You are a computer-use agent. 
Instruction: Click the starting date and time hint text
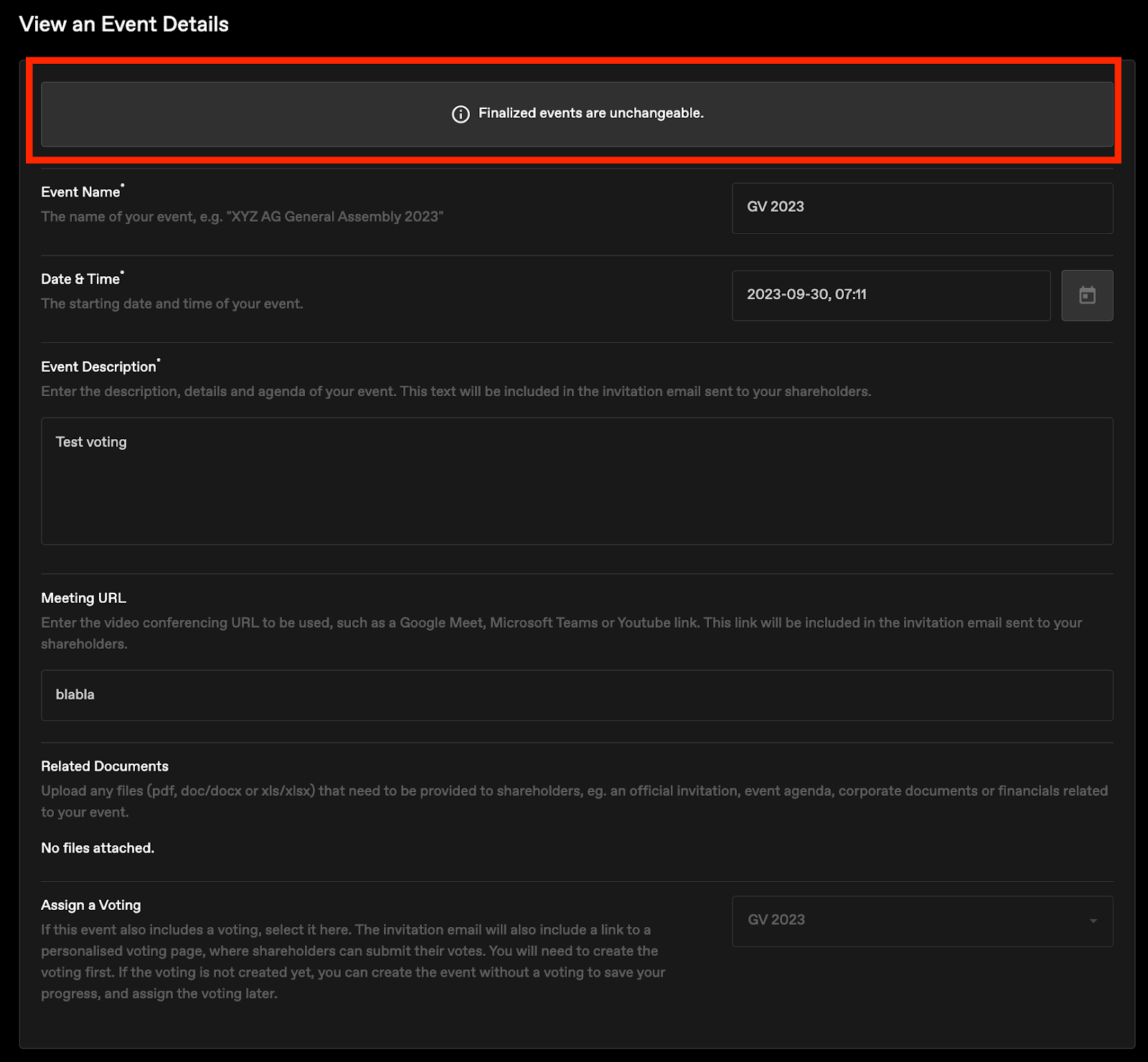click(172, 304)
